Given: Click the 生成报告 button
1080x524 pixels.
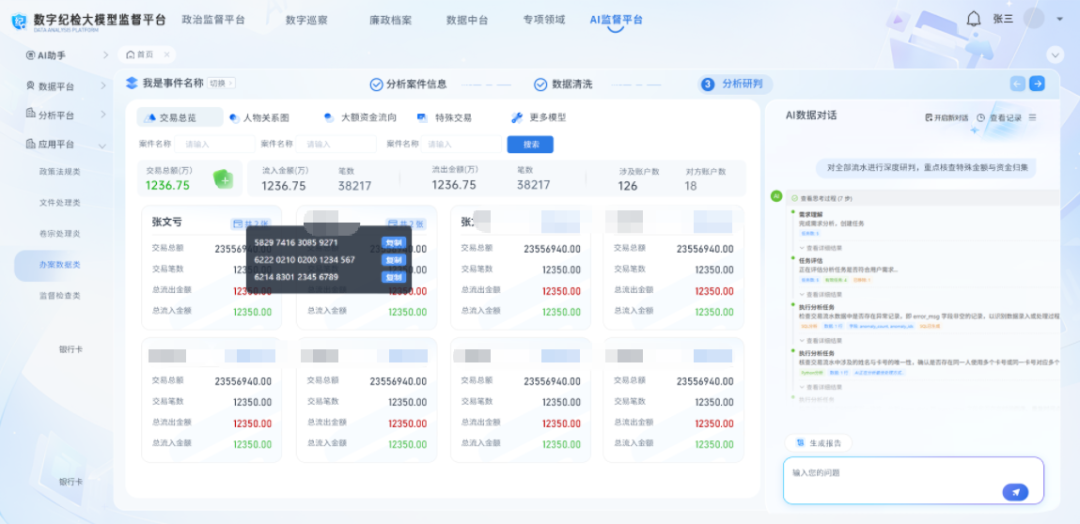Looking at the screenshot, I should tap(818, 443).
